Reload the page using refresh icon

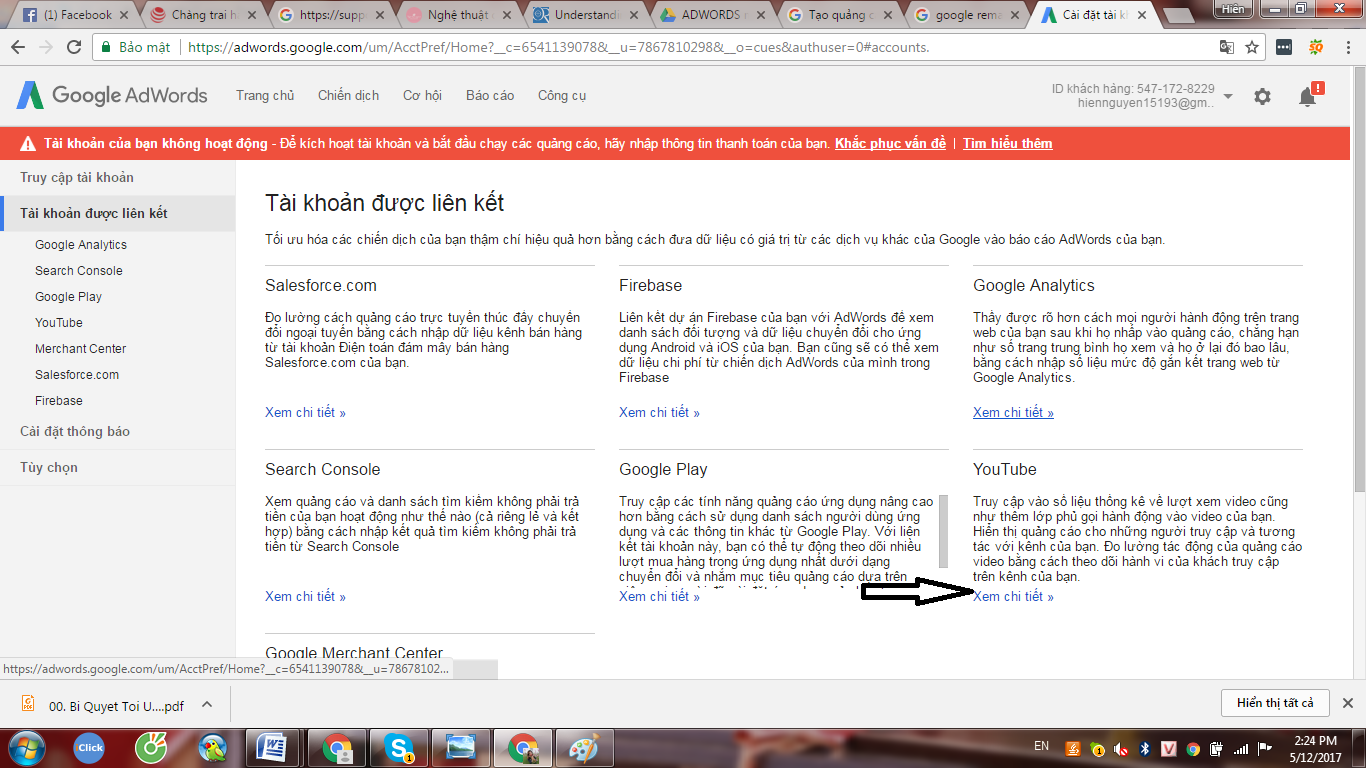[x=74, y=47]
